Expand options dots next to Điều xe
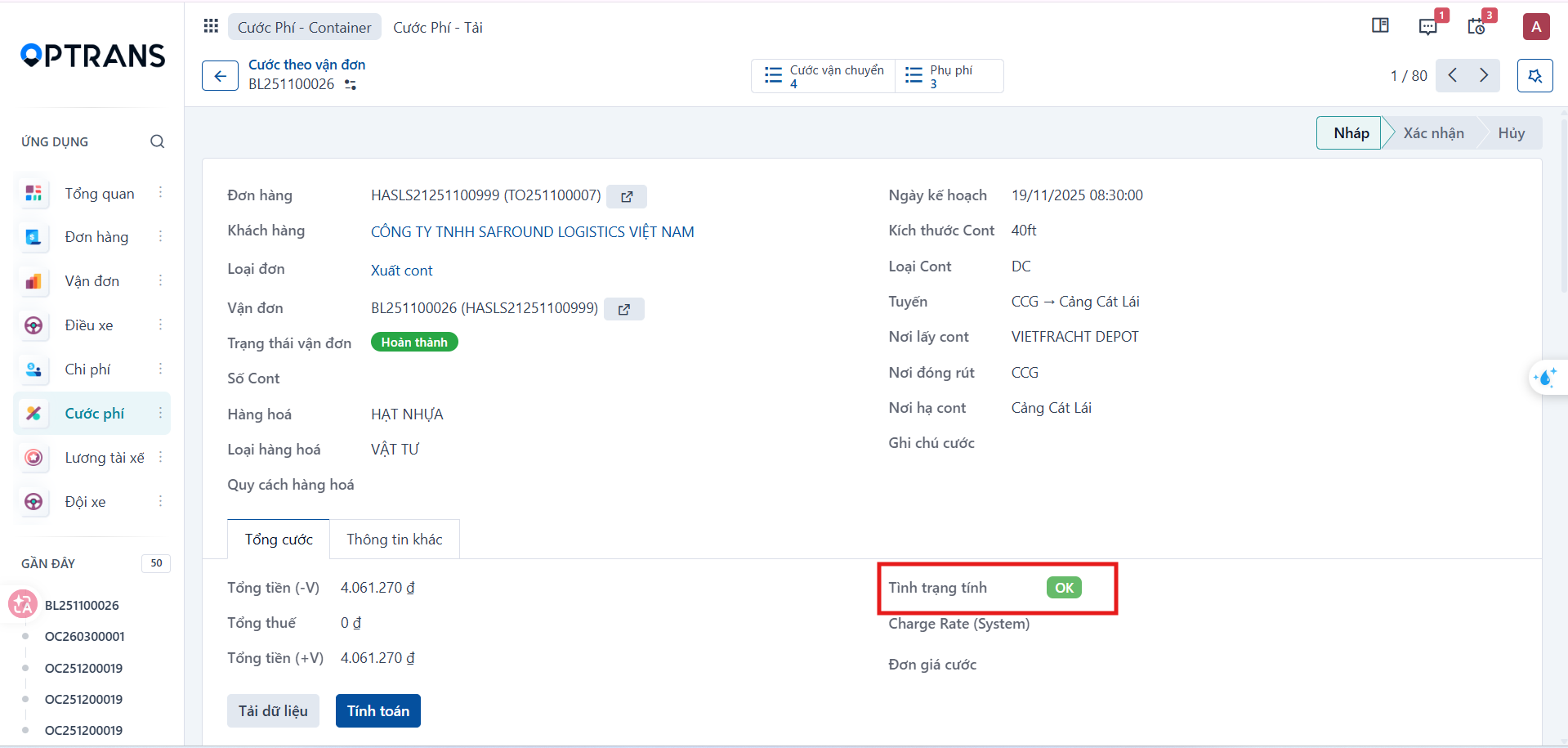This screenshot has height=748, width=1568. (x=160, y=325)
